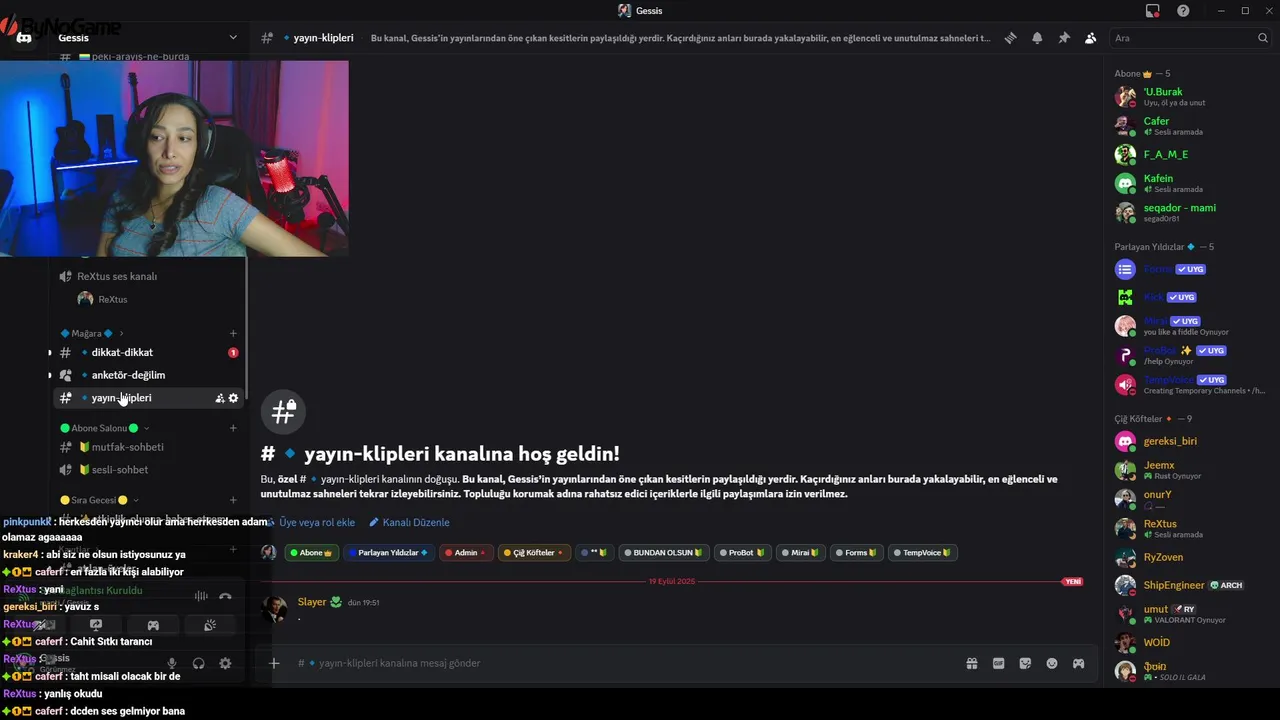Open ShipEngineer member profile
This screenshot has width=1280, height=720.
tap(1187, 585)
